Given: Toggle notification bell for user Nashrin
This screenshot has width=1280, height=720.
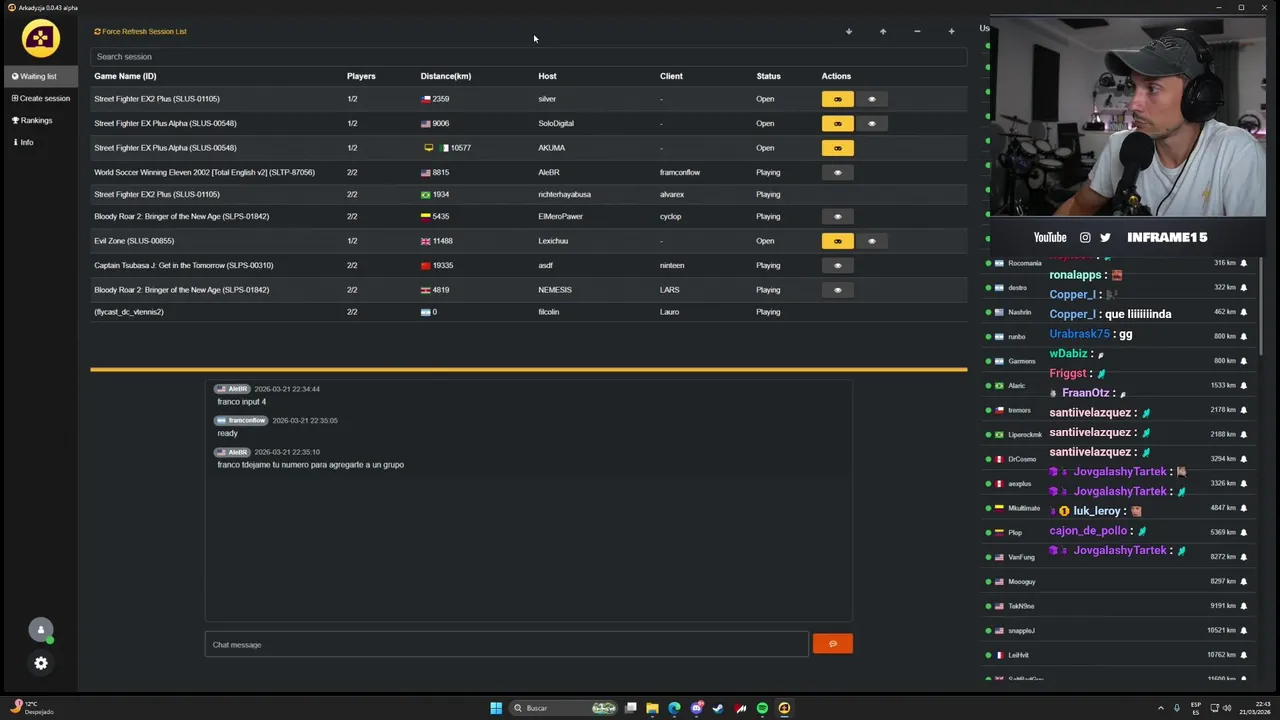Looking at the screenshot, I should click(1244, 312).
